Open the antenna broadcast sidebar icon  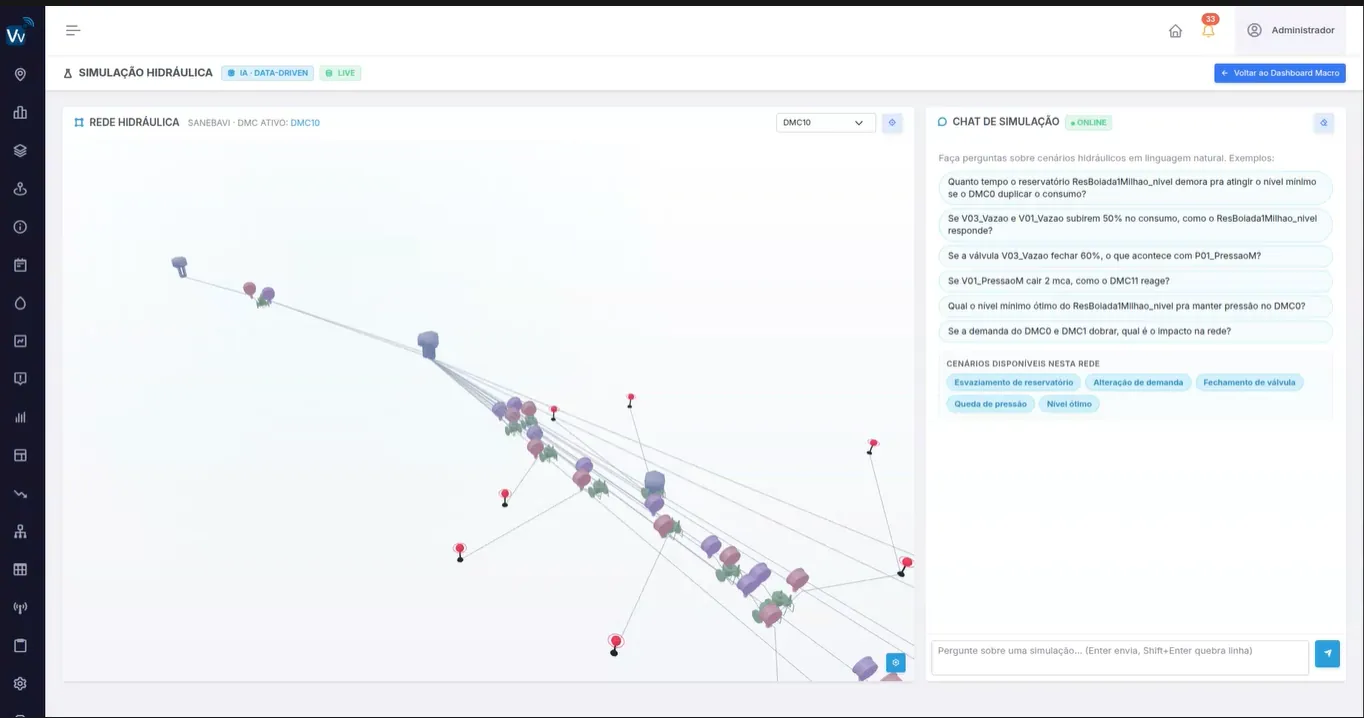[20, 608]
